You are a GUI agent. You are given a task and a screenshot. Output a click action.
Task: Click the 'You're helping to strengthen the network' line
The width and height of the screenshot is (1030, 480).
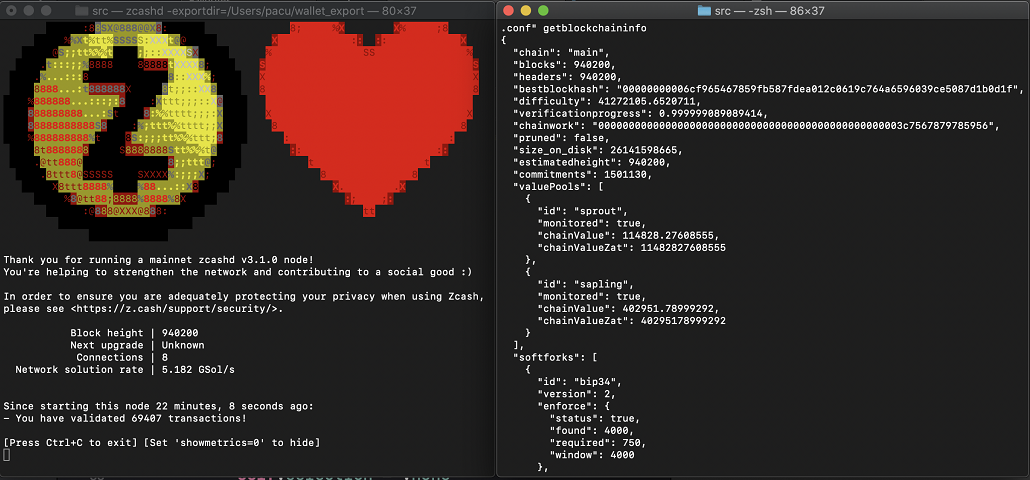(238, 272)
